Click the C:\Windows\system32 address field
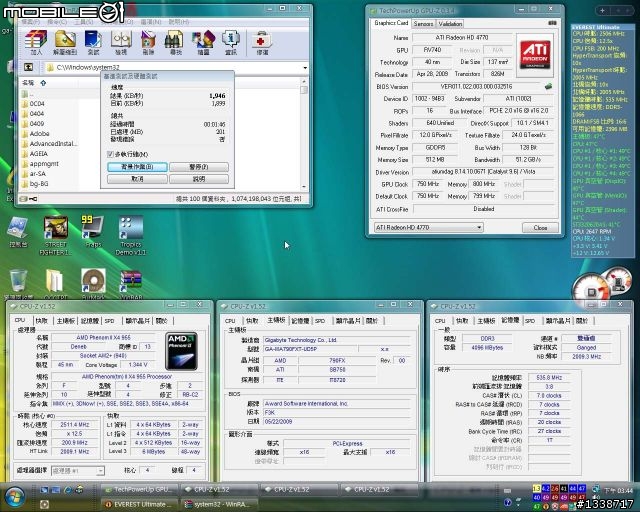This screenshot has width=640, height=512. coord(176,67)
